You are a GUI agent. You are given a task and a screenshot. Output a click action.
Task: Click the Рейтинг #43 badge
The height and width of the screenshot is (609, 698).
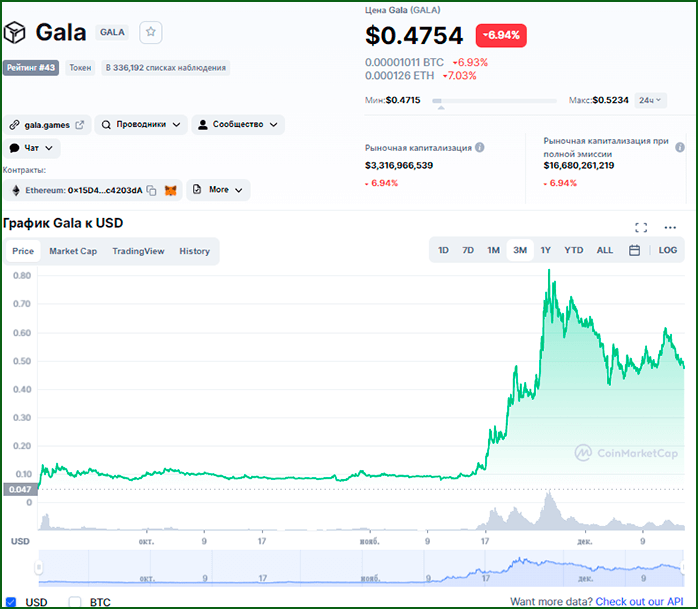point(31,68)
